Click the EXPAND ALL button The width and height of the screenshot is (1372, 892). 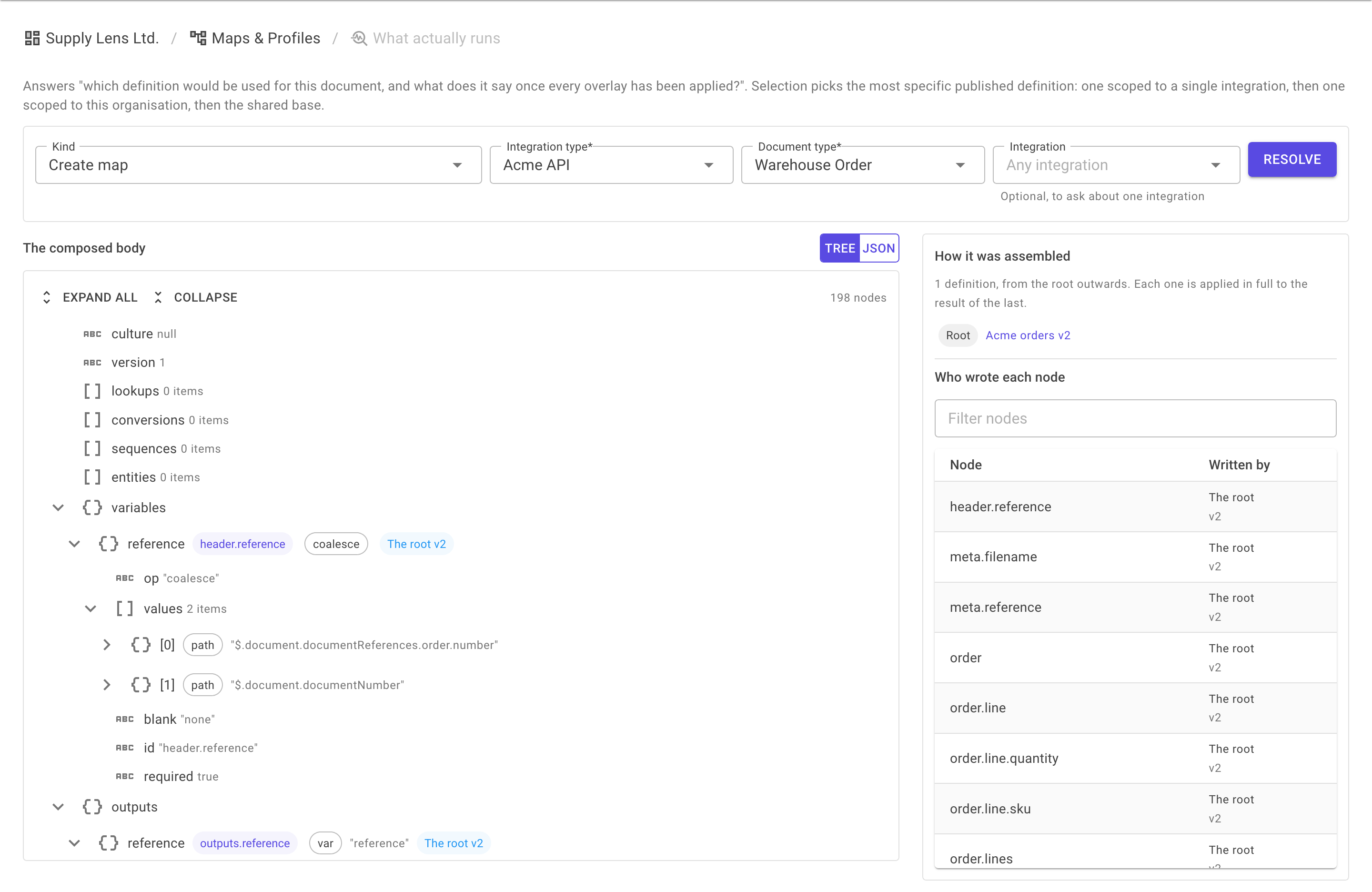(x=91, y=297)
